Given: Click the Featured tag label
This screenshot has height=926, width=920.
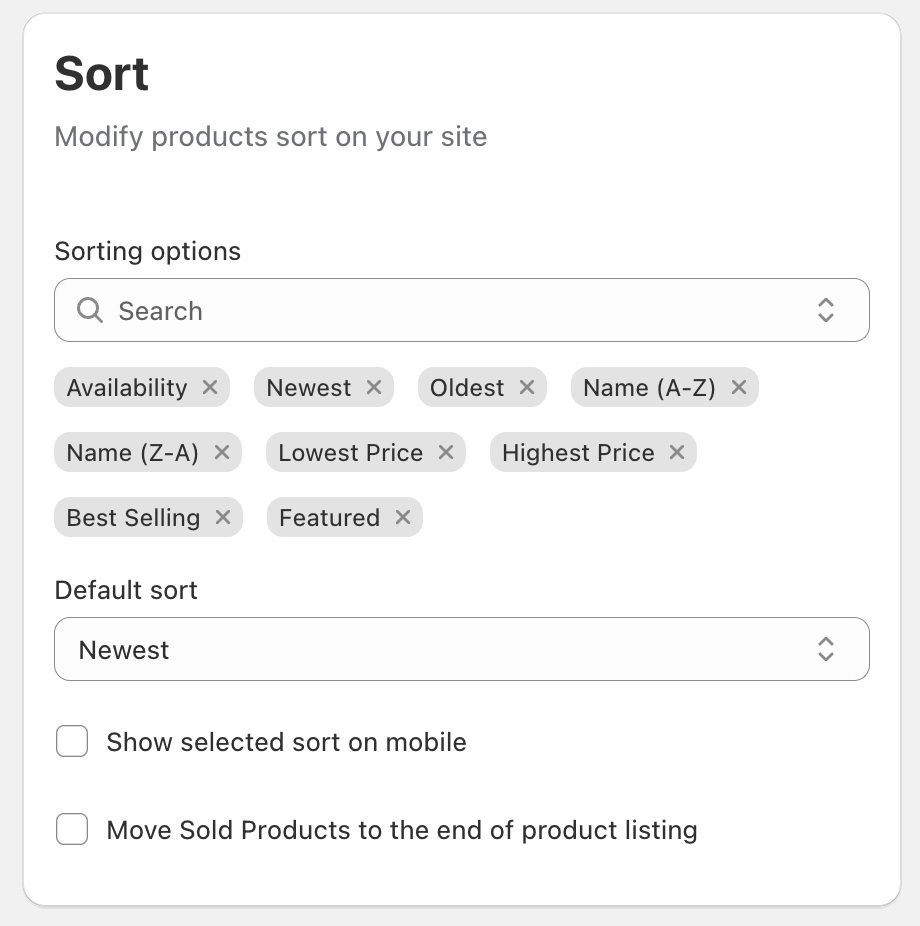Looking at the screenshot, I should coord(329,518).
